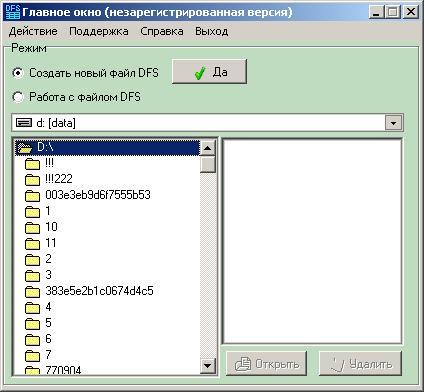
Task: Click the folder icon next to '!!!222'
Action: (32, 179)
